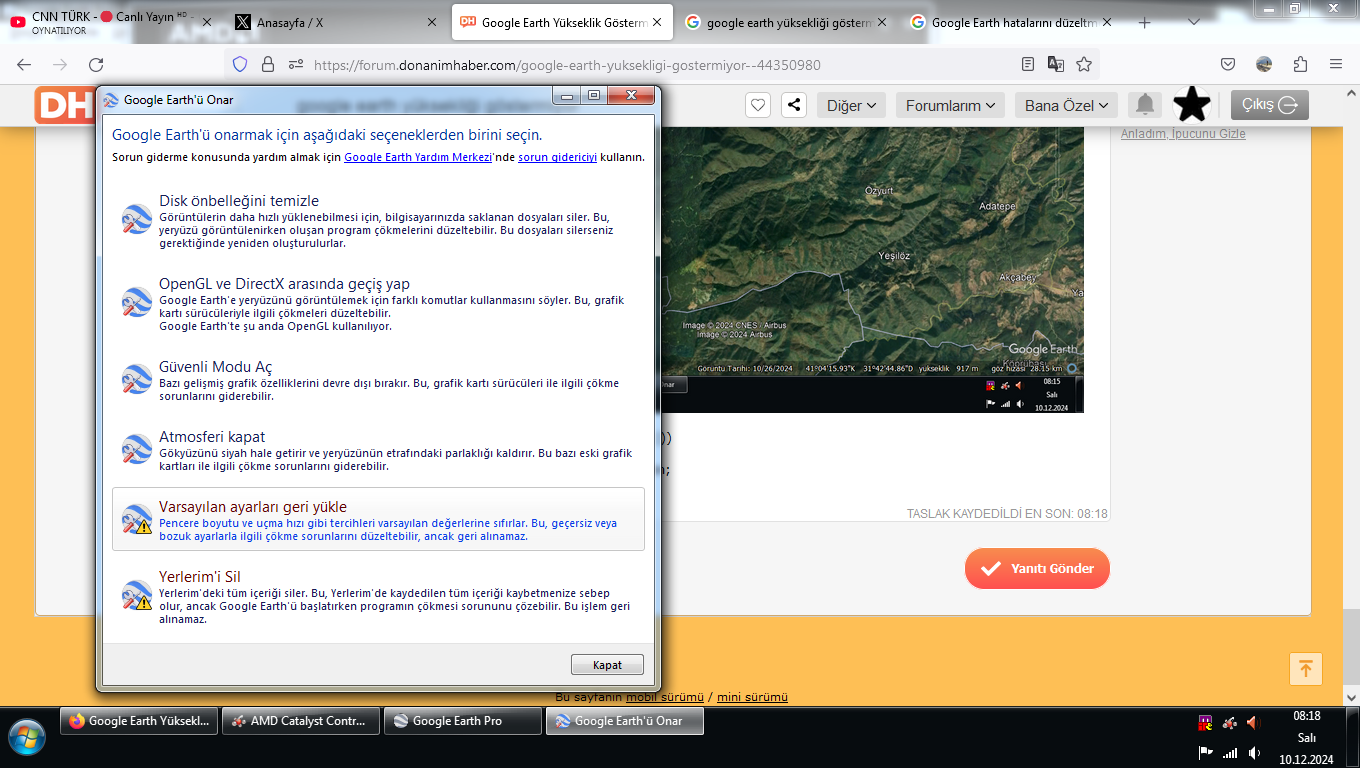Open the Windows Start menu
This screenshot has height=768, width=1360.
coord(26,737)
